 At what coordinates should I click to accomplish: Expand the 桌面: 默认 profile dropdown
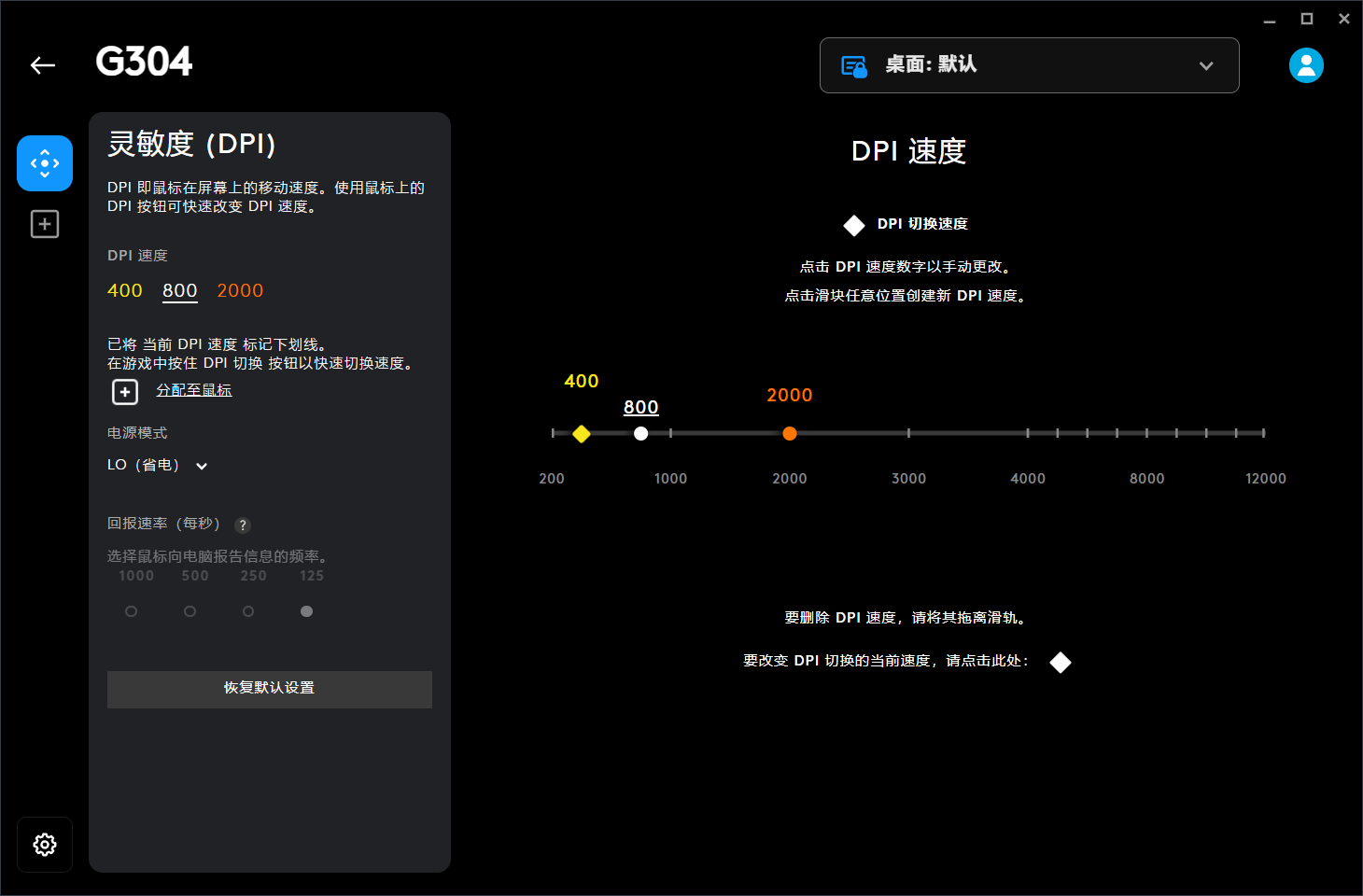pos(1029,65)
